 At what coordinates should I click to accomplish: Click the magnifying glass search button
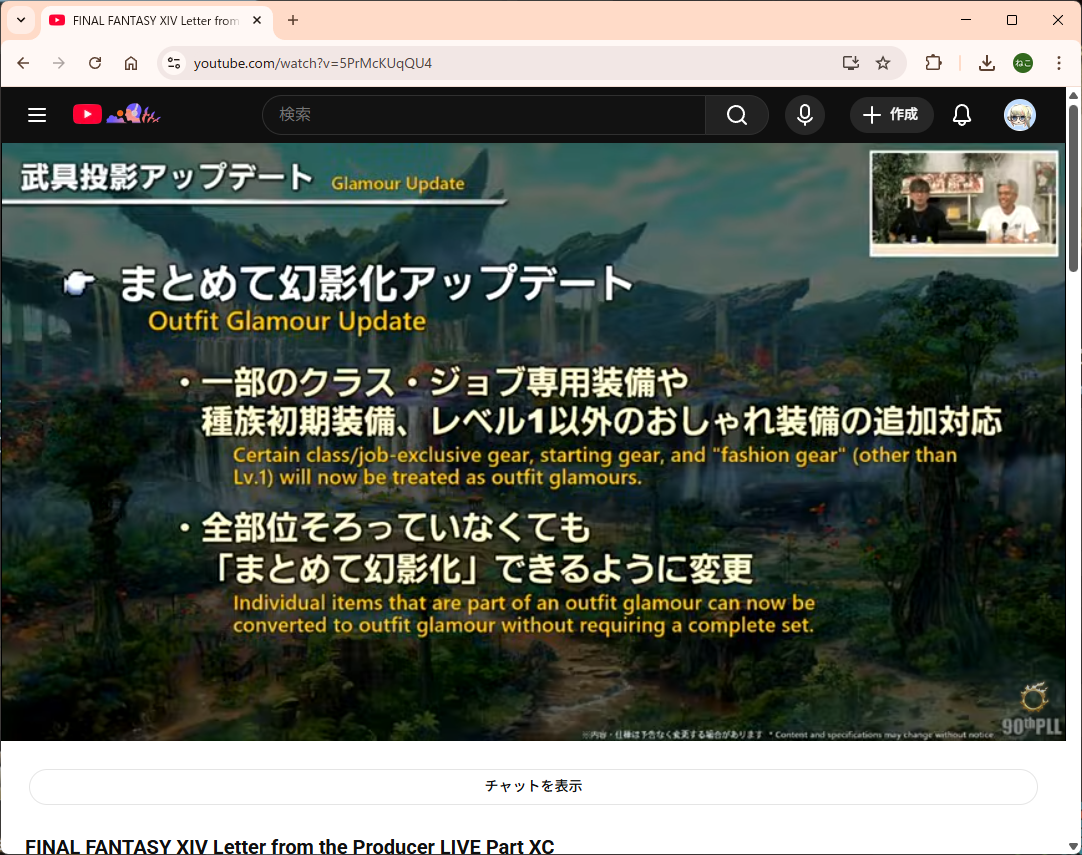737,115
